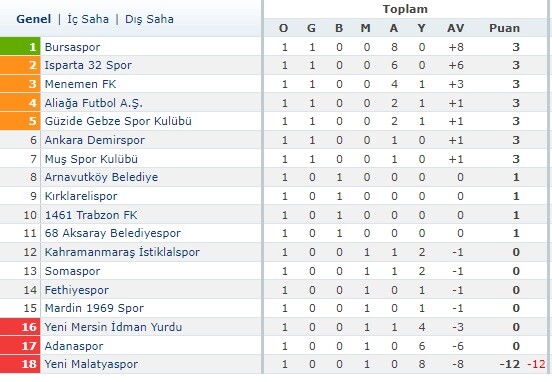
Task: Select Arnavutköy Belediye team link
Action: pos(101,177)
